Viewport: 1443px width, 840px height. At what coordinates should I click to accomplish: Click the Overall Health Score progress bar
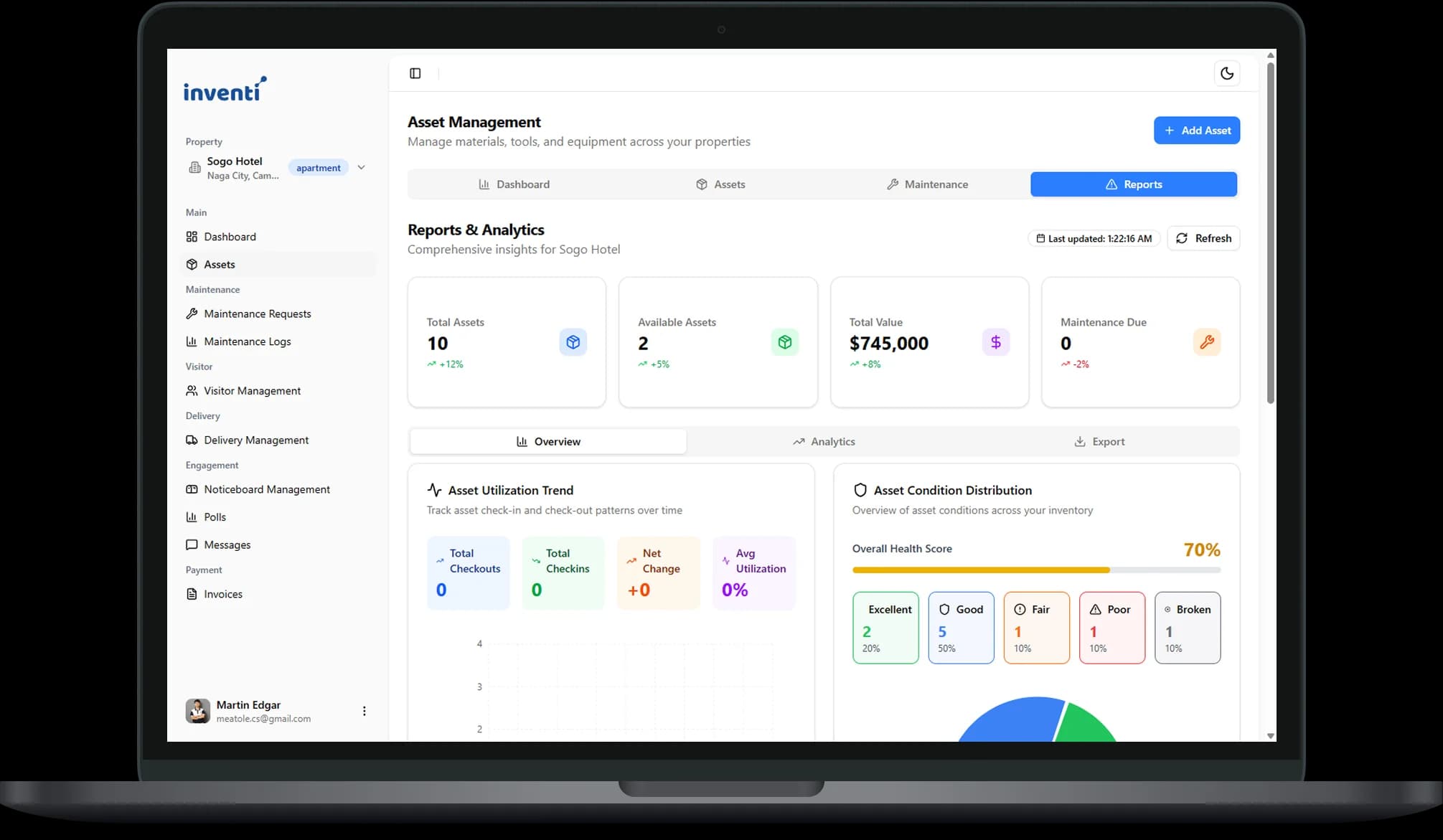(1035, 570)
